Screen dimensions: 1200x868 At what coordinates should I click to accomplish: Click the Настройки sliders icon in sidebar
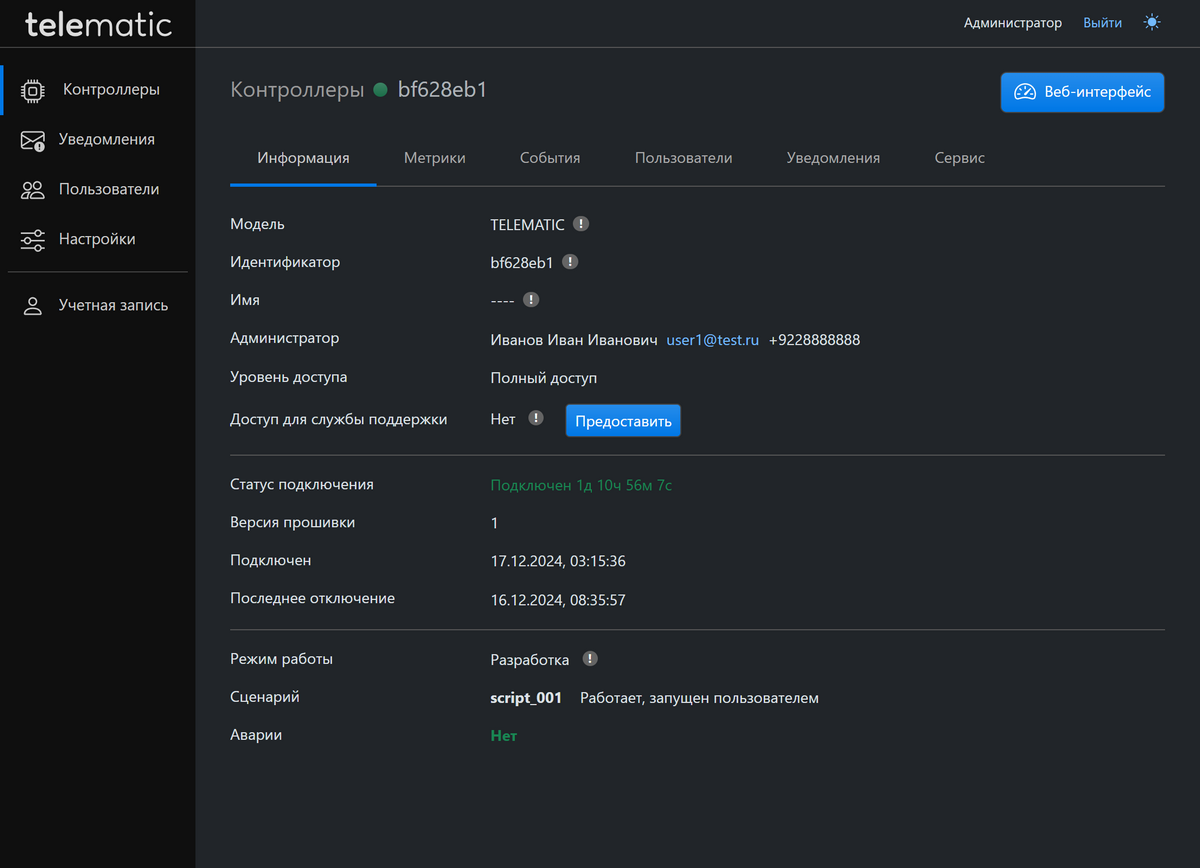[x=33, y=240]
